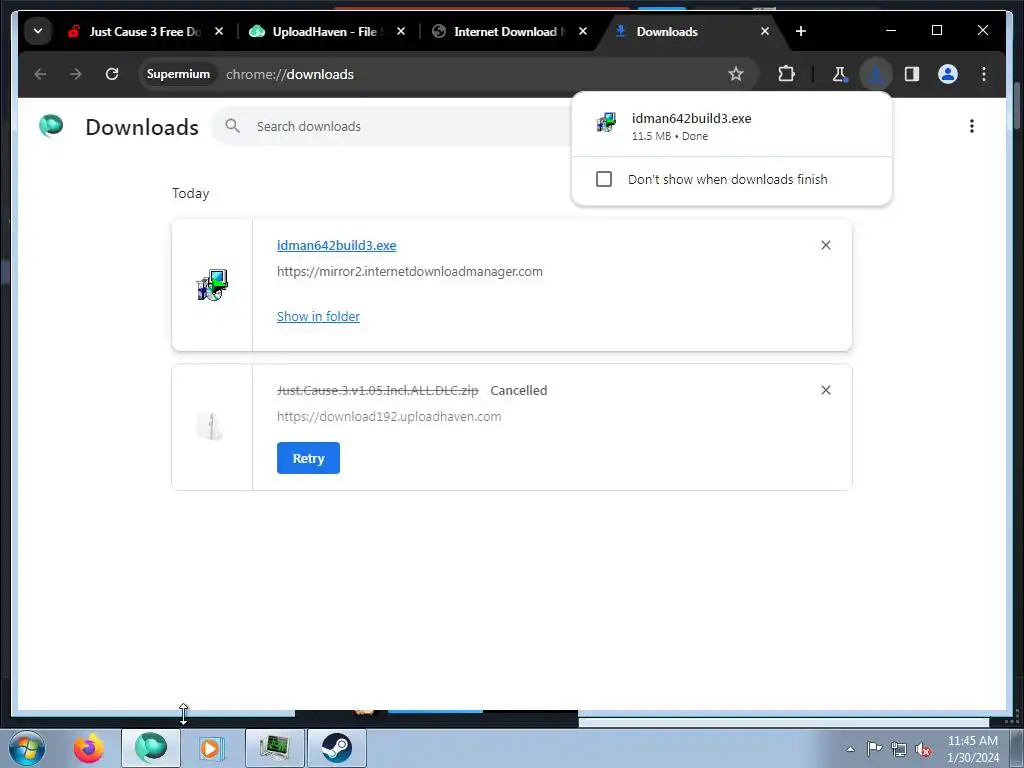The image size is (1024, 768).
Task: Open the idman642build3.exe link in list
Action: [x=336, y=246]
